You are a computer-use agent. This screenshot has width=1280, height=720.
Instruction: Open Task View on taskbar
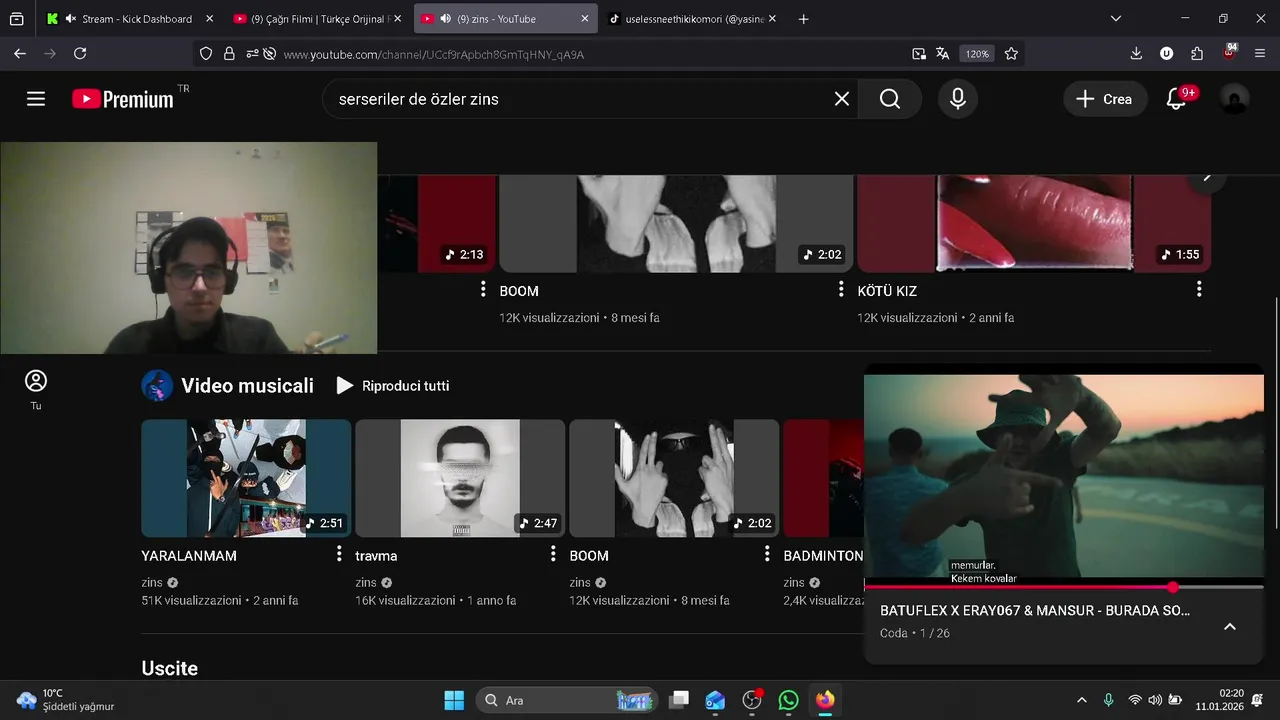[x=679, y=700]
